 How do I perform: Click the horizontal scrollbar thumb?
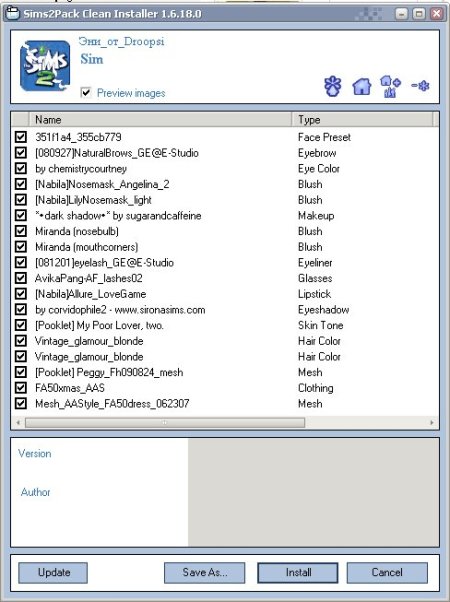click(165, 423)
